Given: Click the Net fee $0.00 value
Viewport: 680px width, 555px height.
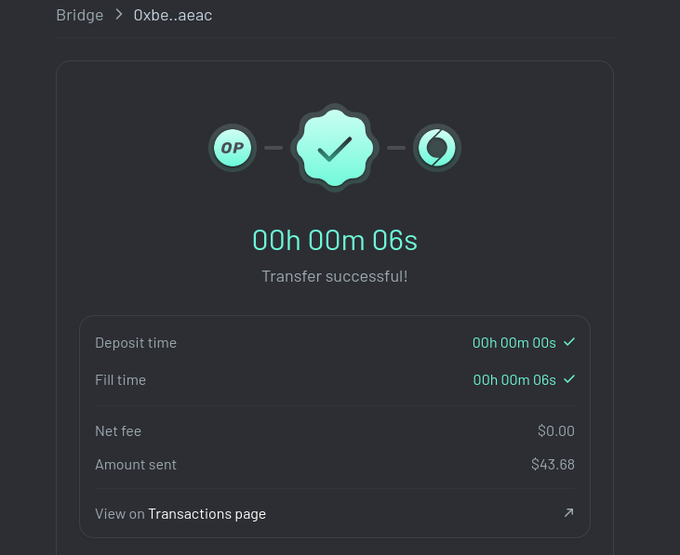Looking at the screenshot, I should (556, 431).
